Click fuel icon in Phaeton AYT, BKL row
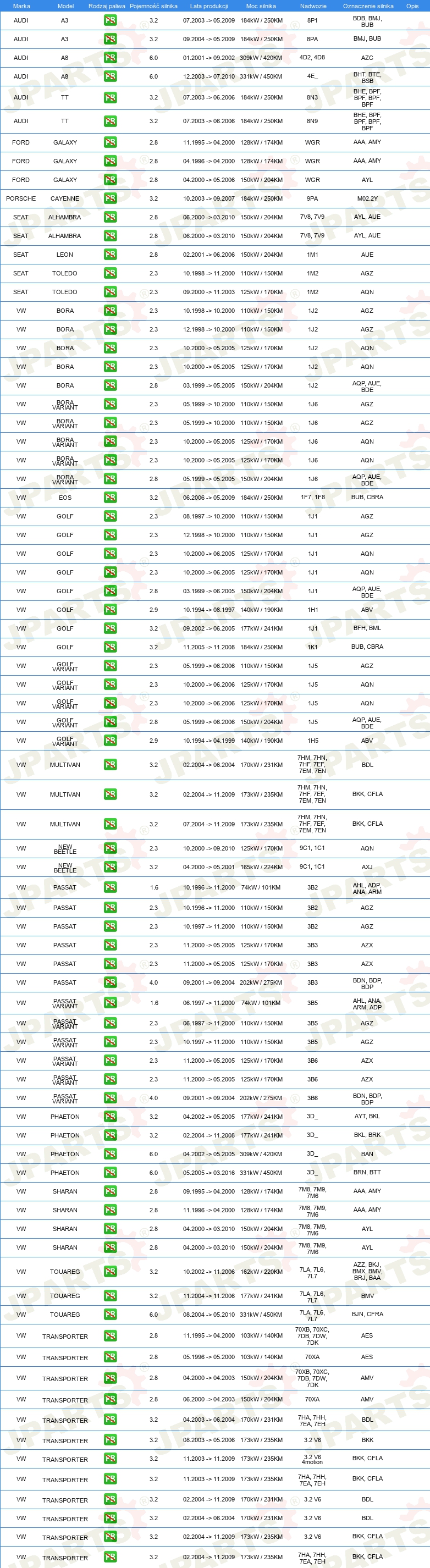The height and width of the screenshot is (1568, 430). point(110,1116)
